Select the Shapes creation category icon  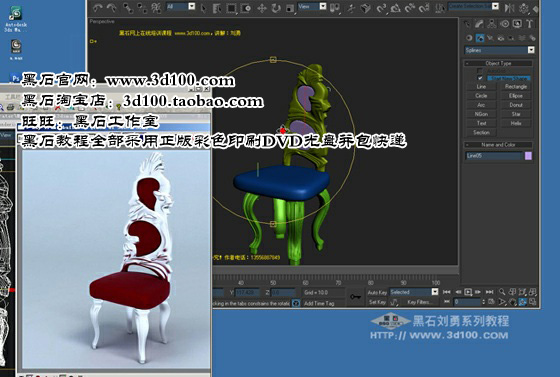point(480,38)
